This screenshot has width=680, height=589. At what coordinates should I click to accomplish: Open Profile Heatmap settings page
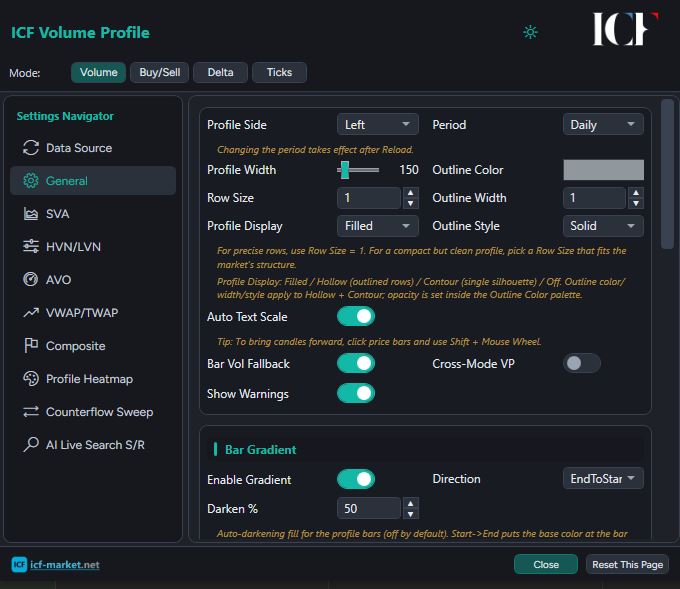click(93, 379)
